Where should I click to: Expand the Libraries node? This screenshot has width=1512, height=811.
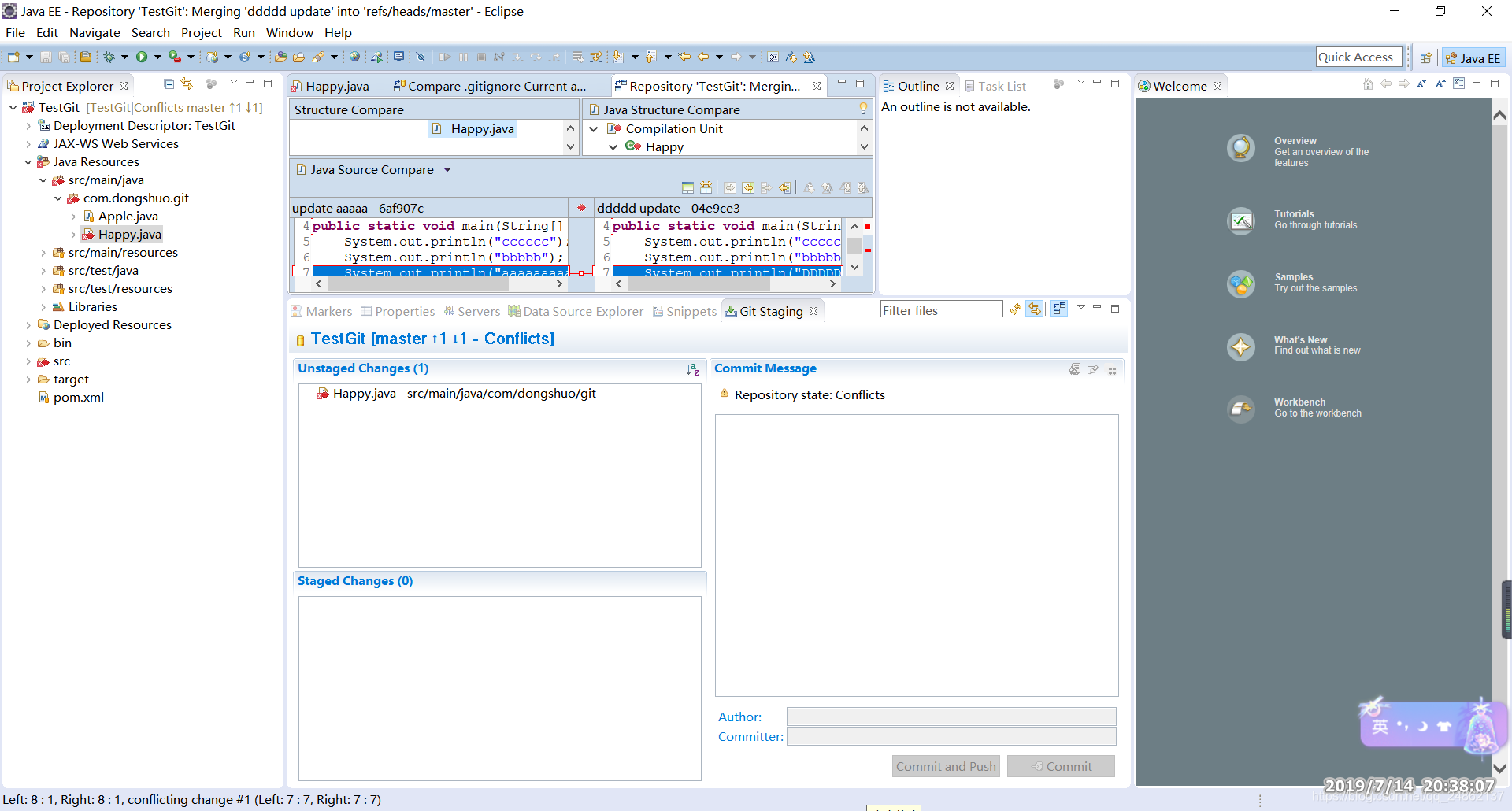[43, 307]
